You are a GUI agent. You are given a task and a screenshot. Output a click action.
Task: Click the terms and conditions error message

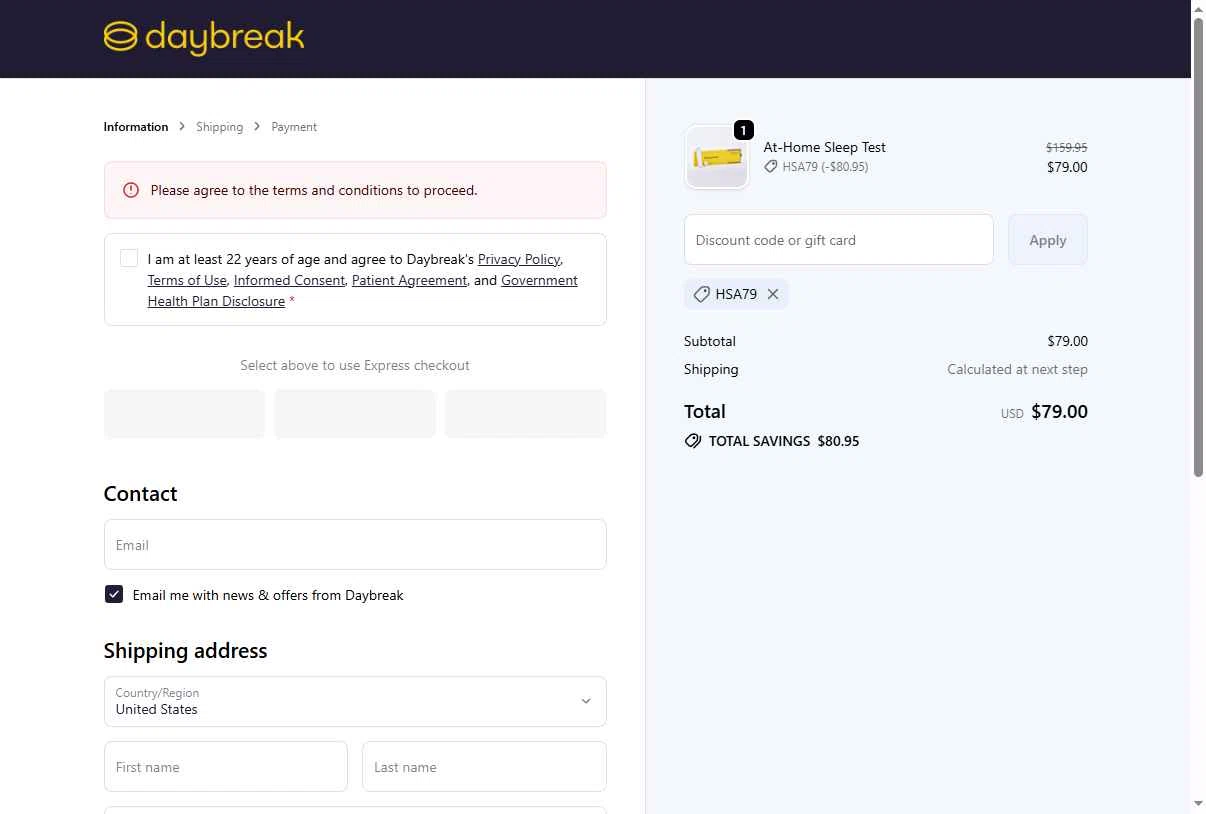(314, 190)
